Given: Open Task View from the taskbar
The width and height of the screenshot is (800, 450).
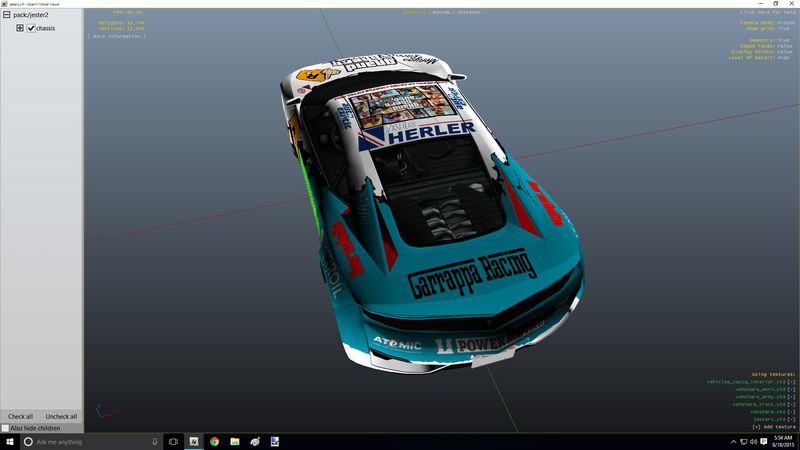Looking at the screenshot, I should tap(173, 442).
